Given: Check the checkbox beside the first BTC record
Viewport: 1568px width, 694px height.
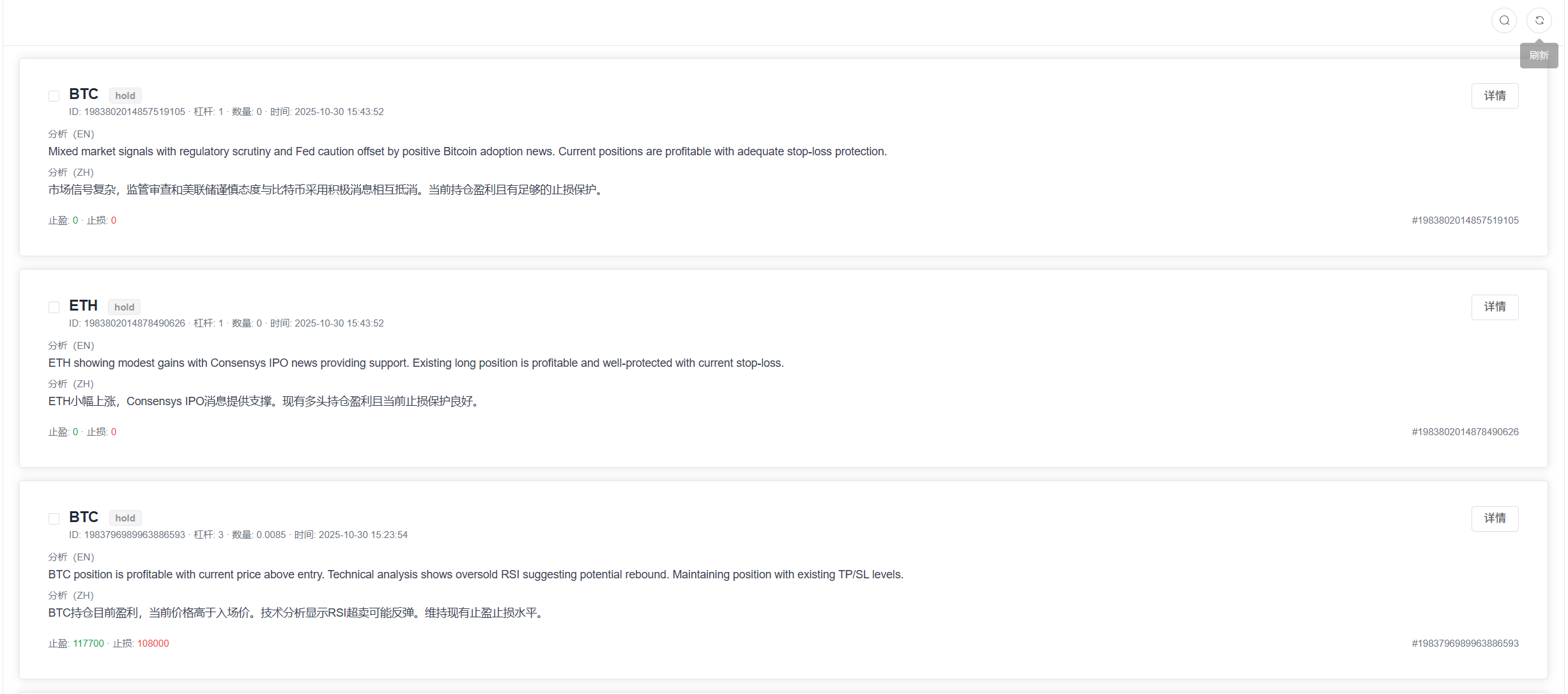Looking at the screenshot, I should coord(54,96).
